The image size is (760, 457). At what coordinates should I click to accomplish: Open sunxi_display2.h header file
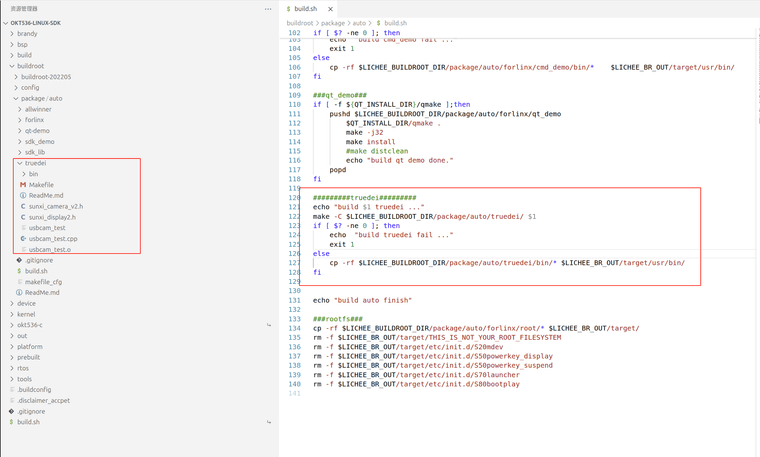48,217
